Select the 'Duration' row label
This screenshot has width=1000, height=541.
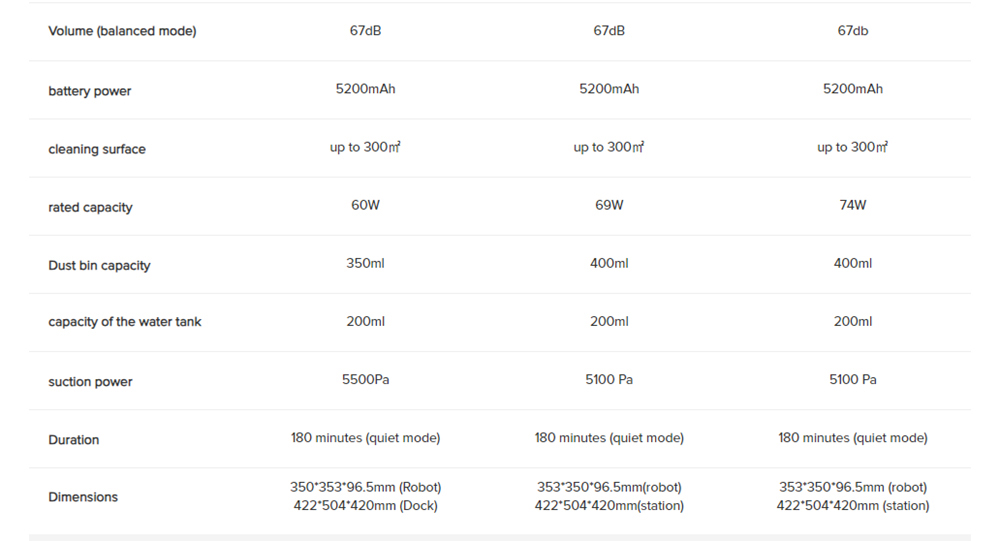pos(74,439)
